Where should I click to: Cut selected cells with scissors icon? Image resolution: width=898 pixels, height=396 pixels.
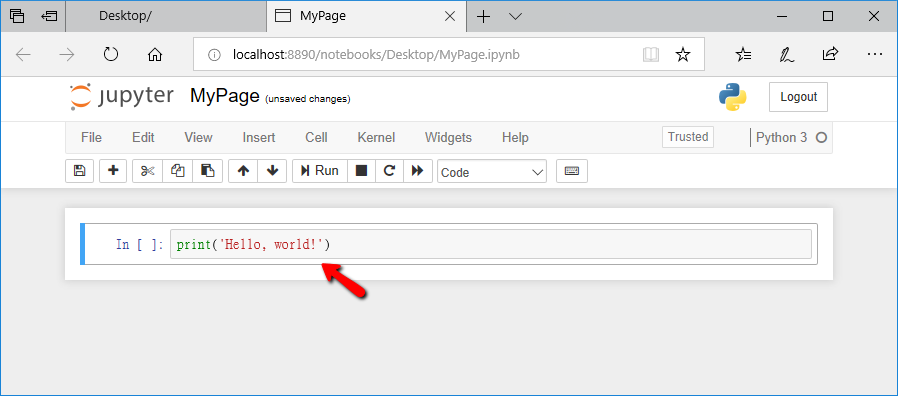click(148, 171)
